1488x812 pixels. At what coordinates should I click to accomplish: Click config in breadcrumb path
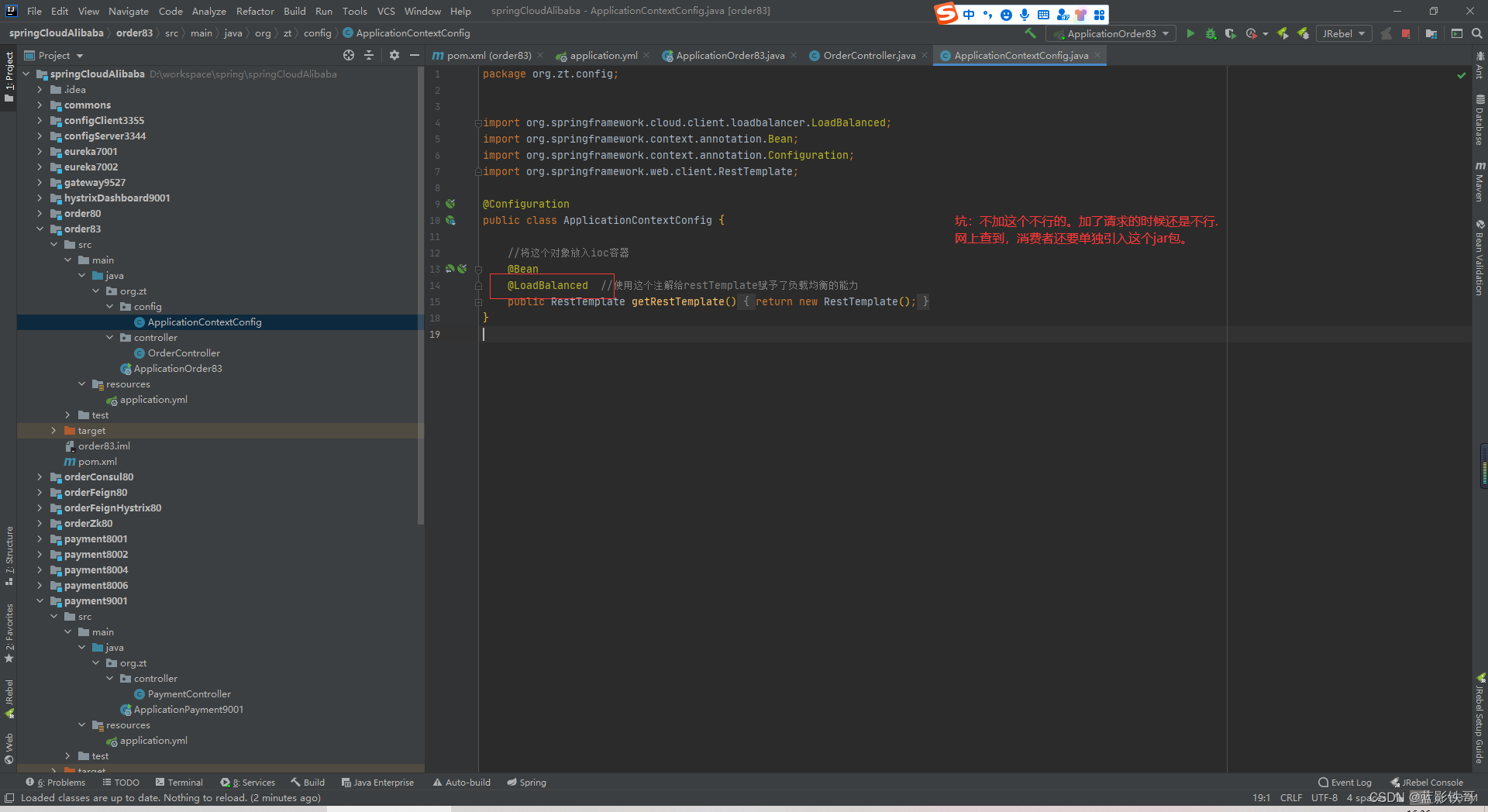(317, 33)
